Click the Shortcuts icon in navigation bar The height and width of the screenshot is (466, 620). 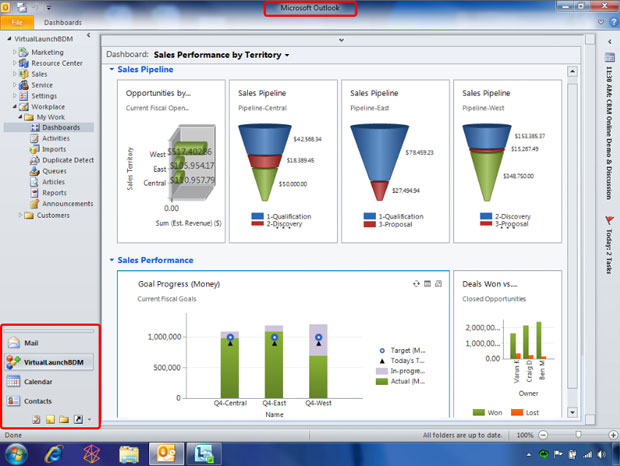[x=78, y=419]
